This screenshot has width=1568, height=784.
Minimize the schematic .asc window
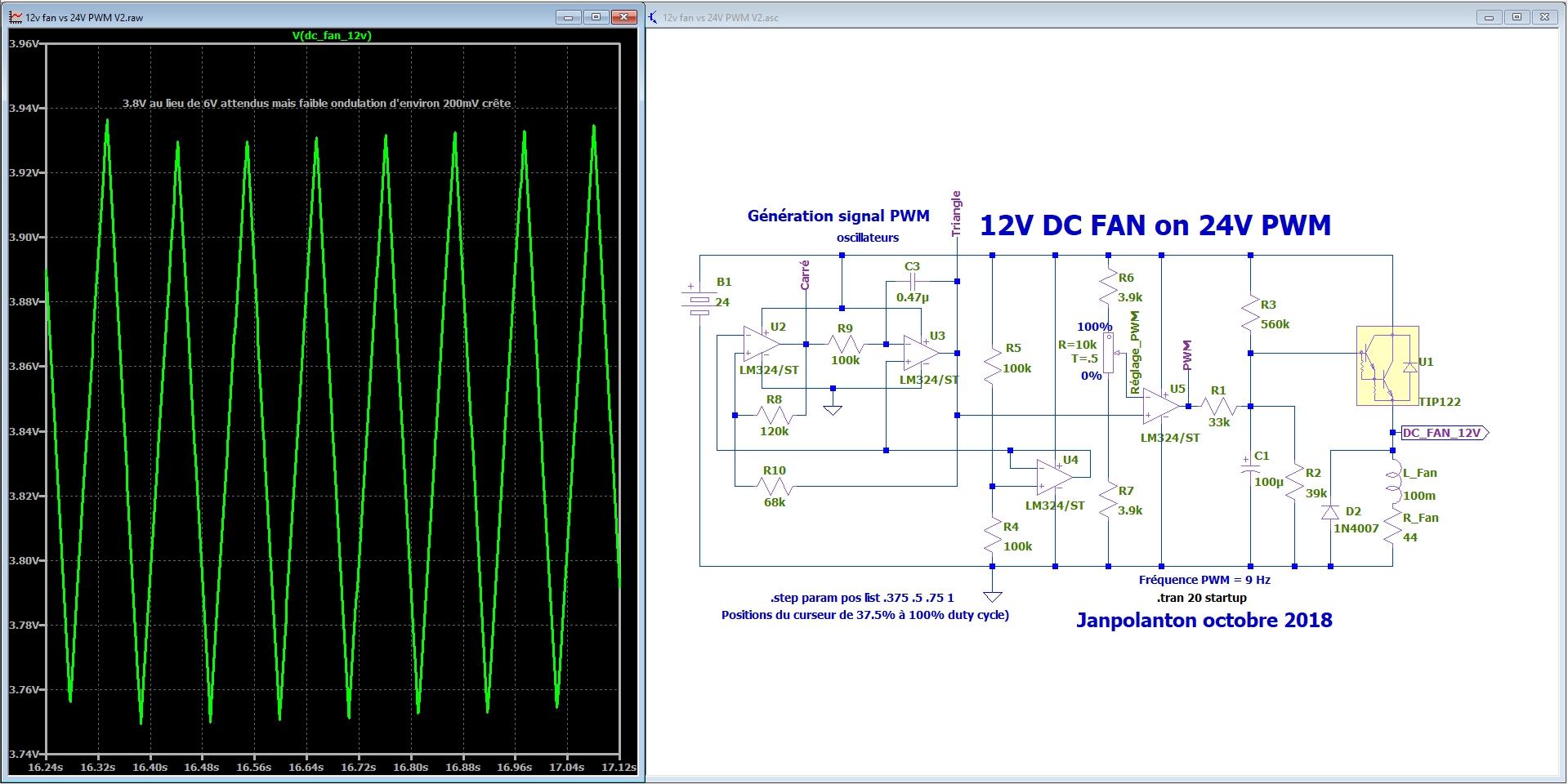pos(1490,17)
